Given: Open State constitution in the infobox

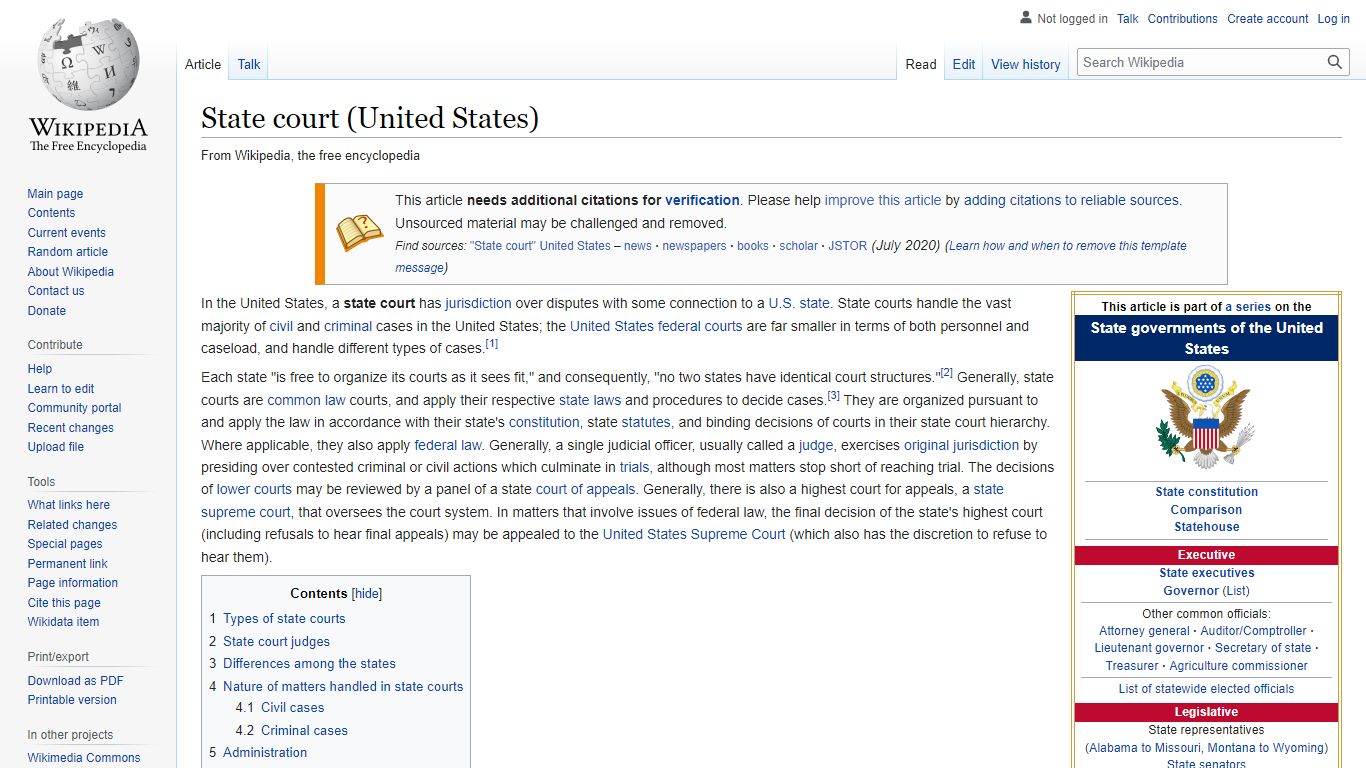Looking at the screenshot, I should [x=1206, y=492].
